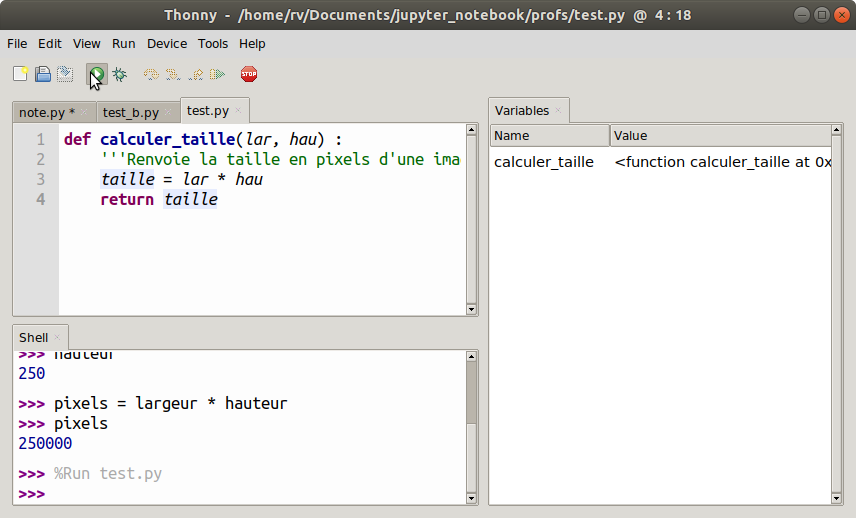Click the last empty Shell prompt

click(x=32, y=494)
